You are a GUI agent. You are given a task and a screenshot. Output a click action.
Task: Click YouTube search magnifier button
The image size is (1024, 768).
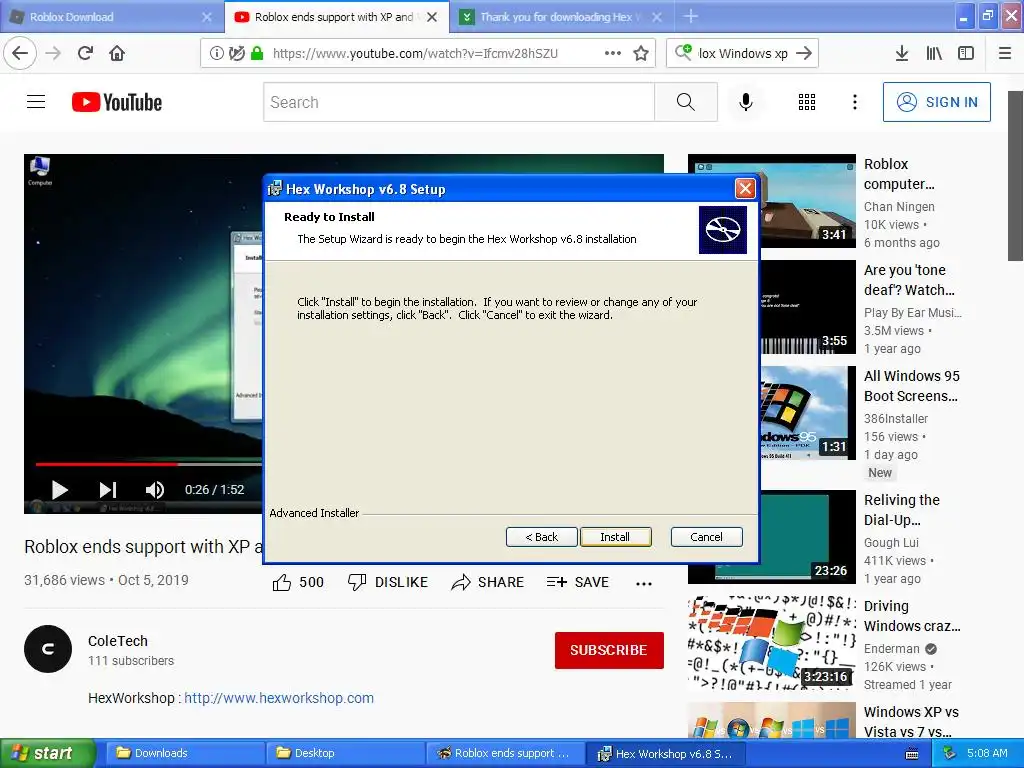click(x=686, y=102)
